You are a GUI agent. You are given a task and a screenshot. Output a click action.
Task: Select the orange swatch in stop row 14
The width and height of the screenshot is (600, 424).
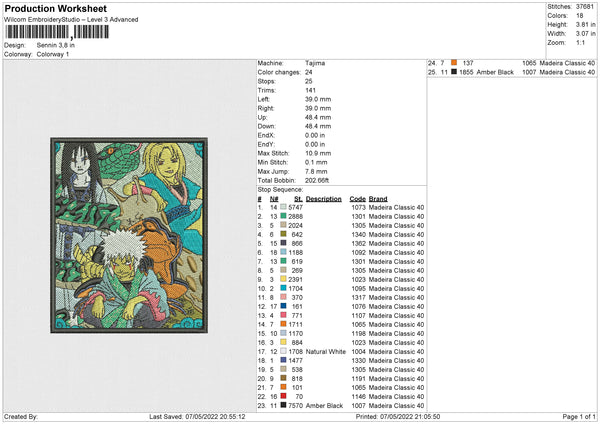coord(283,324)
